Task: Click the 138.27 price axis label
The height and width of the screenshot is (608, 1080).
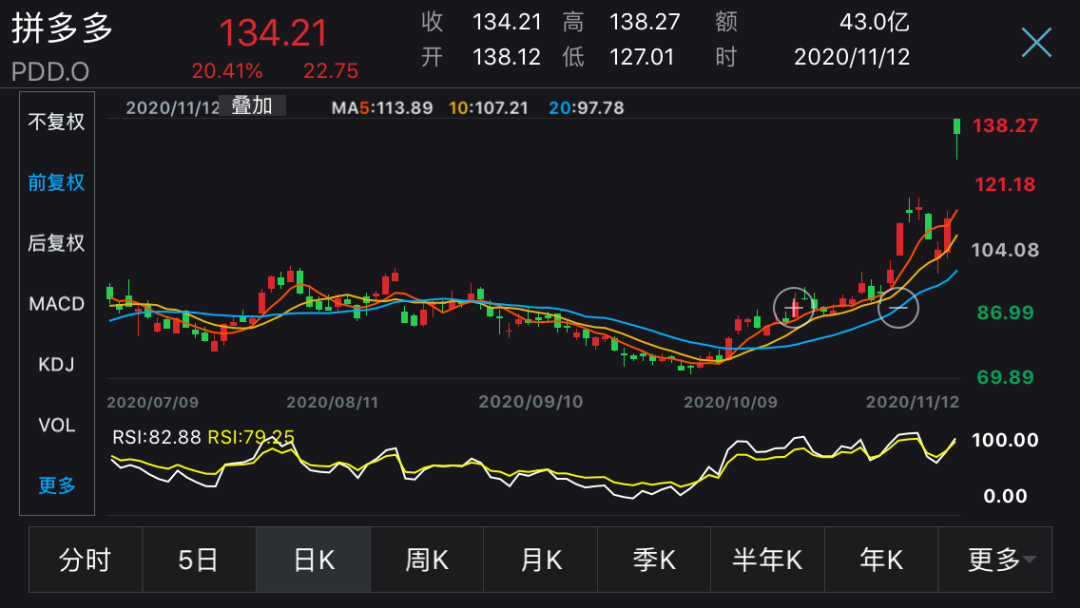Action: (1005, 126)
